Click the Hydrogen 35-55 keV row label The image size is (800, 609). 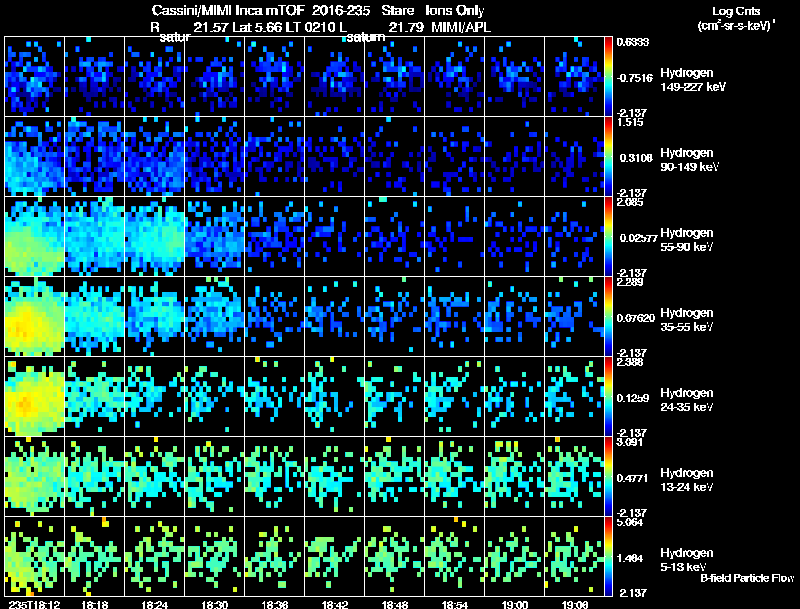(x=686, y=320)
